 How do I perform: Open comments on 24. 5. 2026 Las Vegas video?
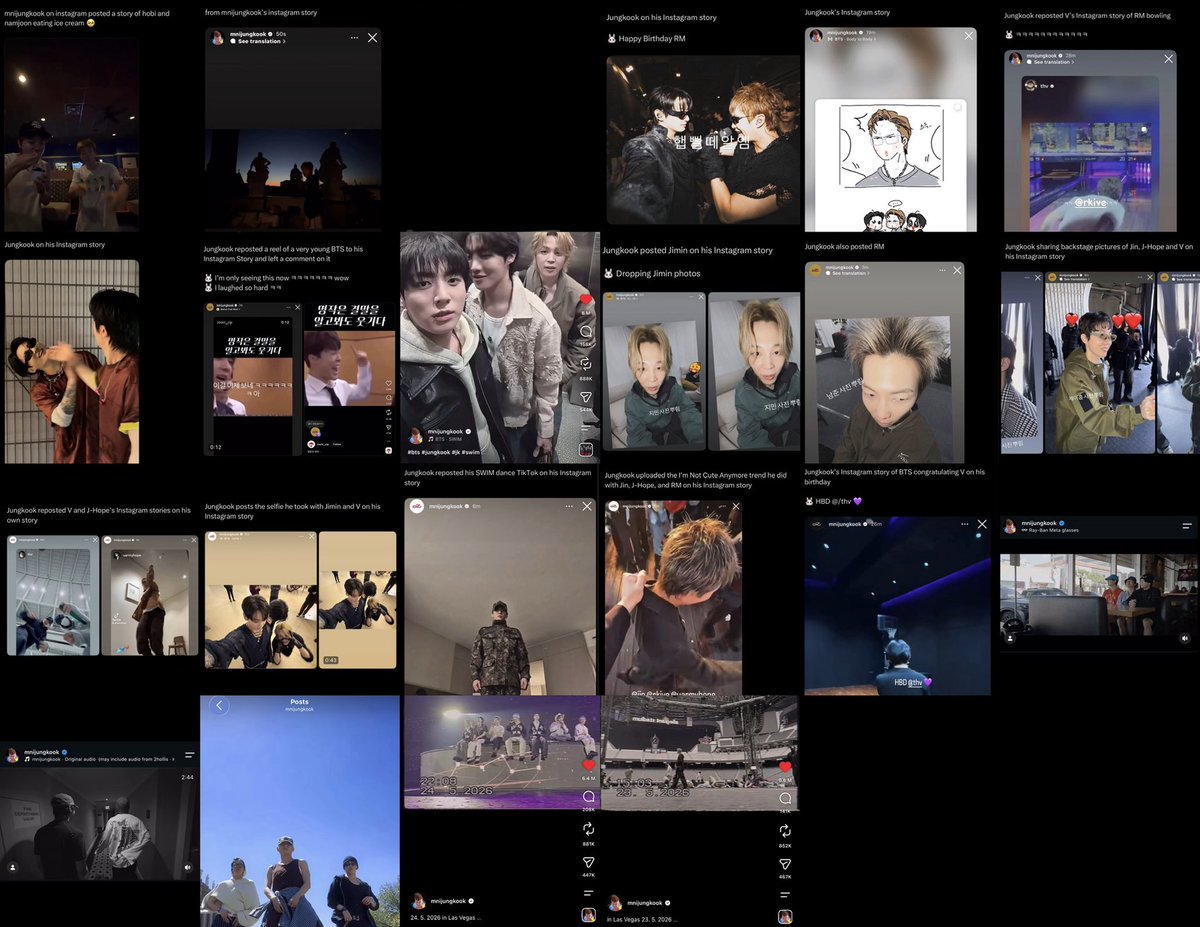tap(588, 797)
